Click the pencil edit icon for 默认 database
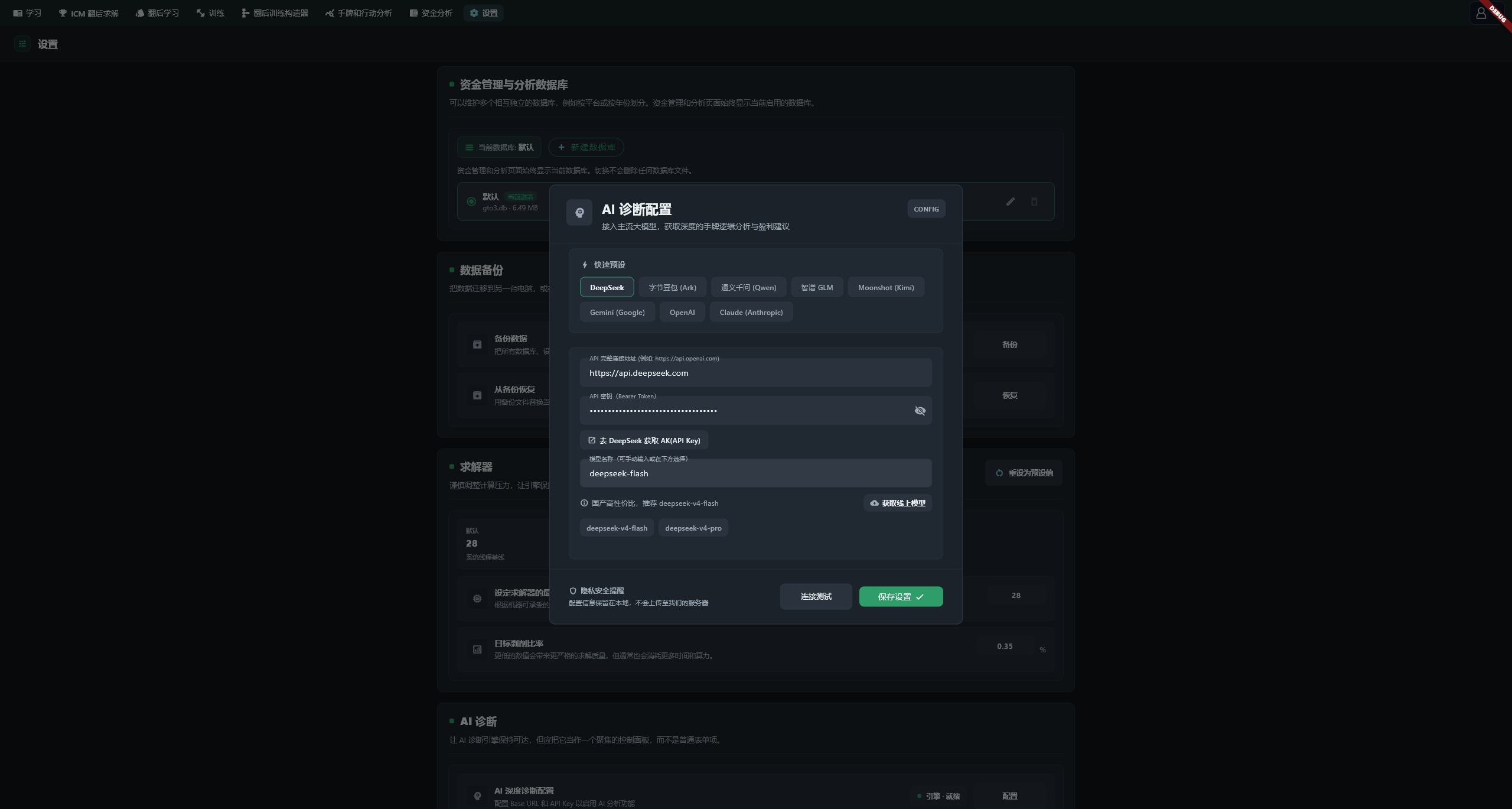This screenshot has width=1512, height=809. [1011, 202]
